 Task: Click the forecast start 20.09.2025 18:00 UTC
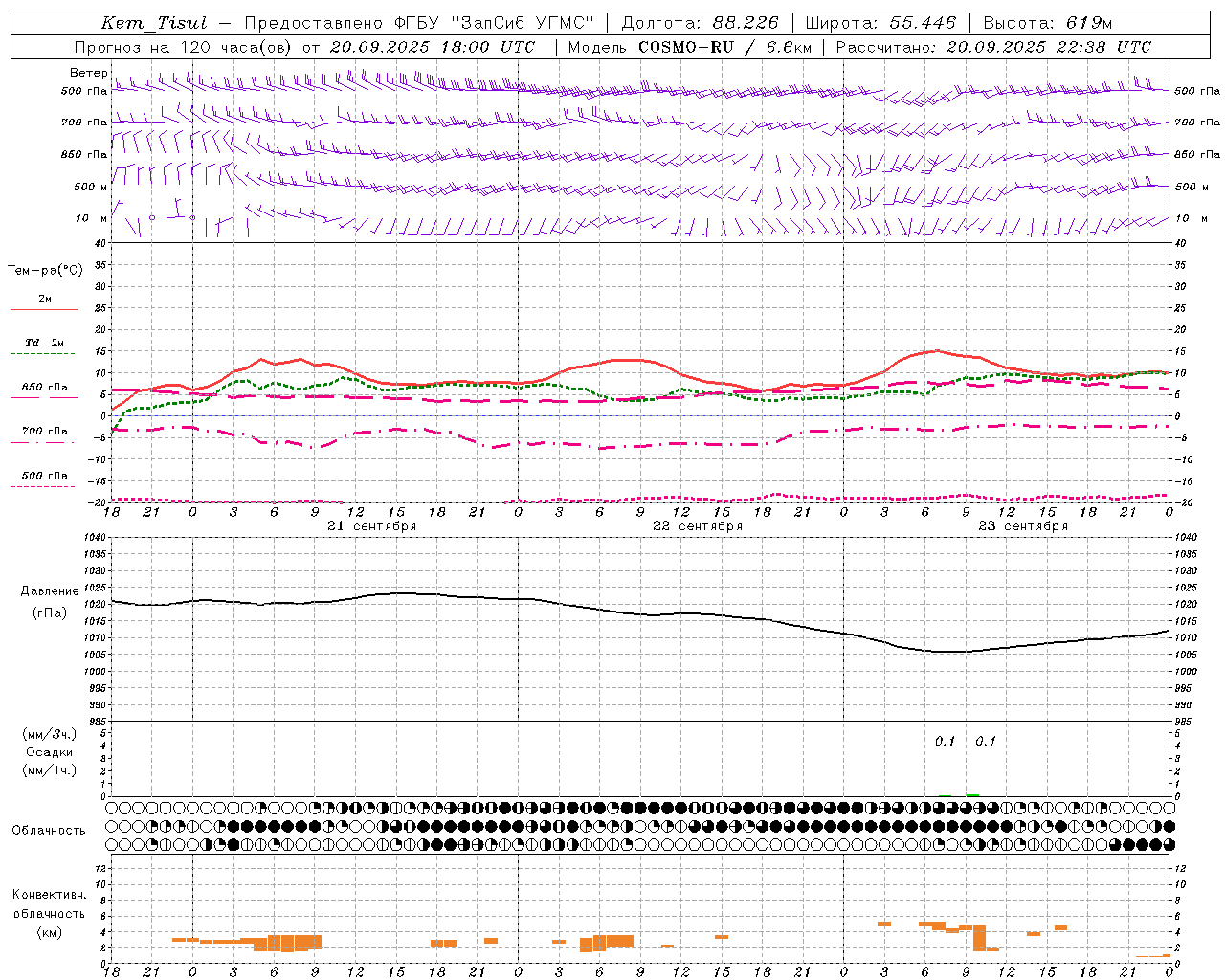click(432, 47)
